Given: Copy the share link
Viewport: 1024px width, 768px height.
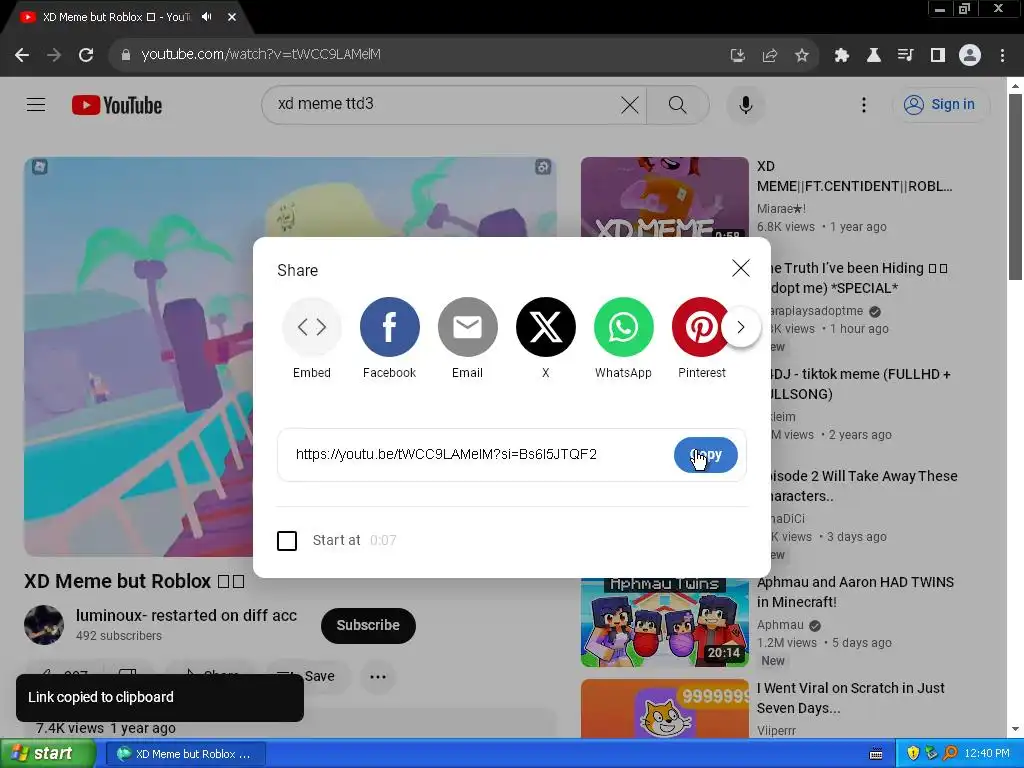Looking at the screenshot, I should click(705, 455).
